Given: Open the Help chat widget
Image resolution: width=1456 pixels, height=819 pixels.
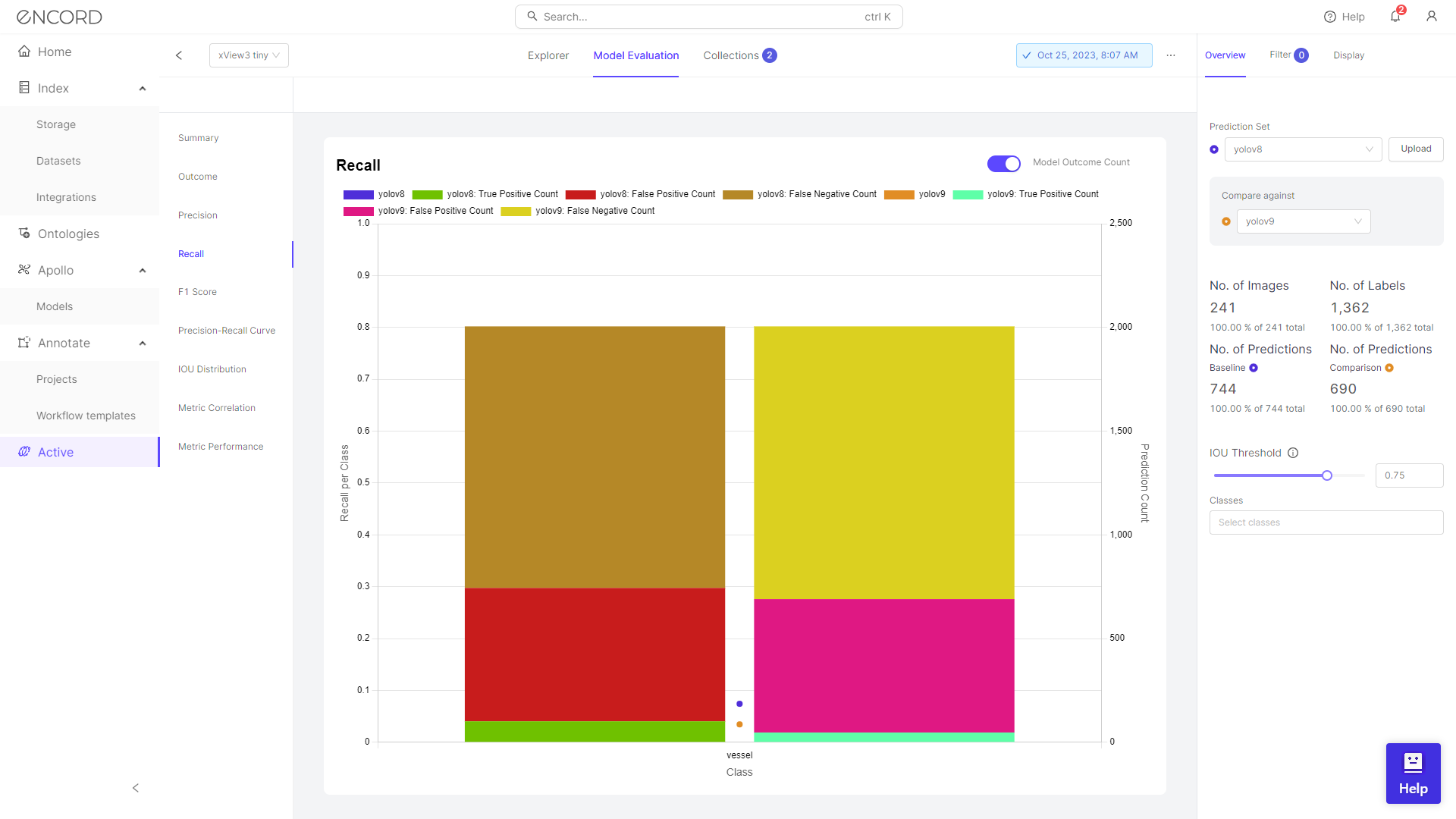Looking at the screenshot, I should 1413,773.
